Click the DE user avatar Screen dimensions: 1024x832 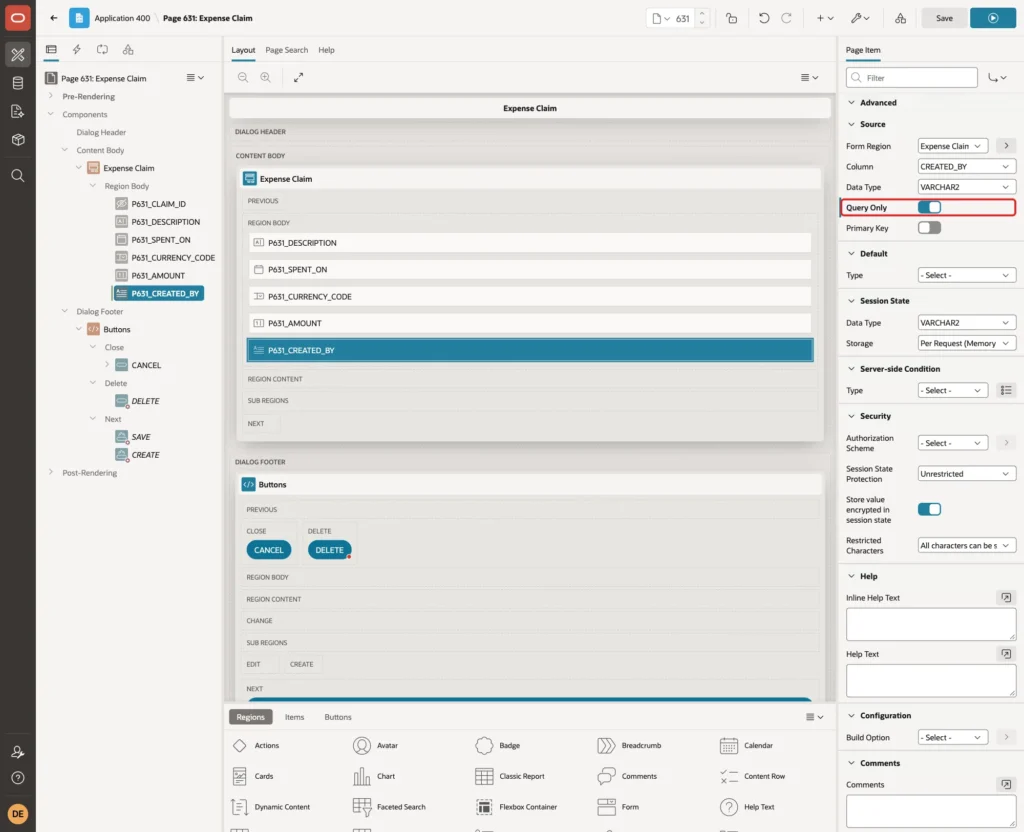(18, 814)
